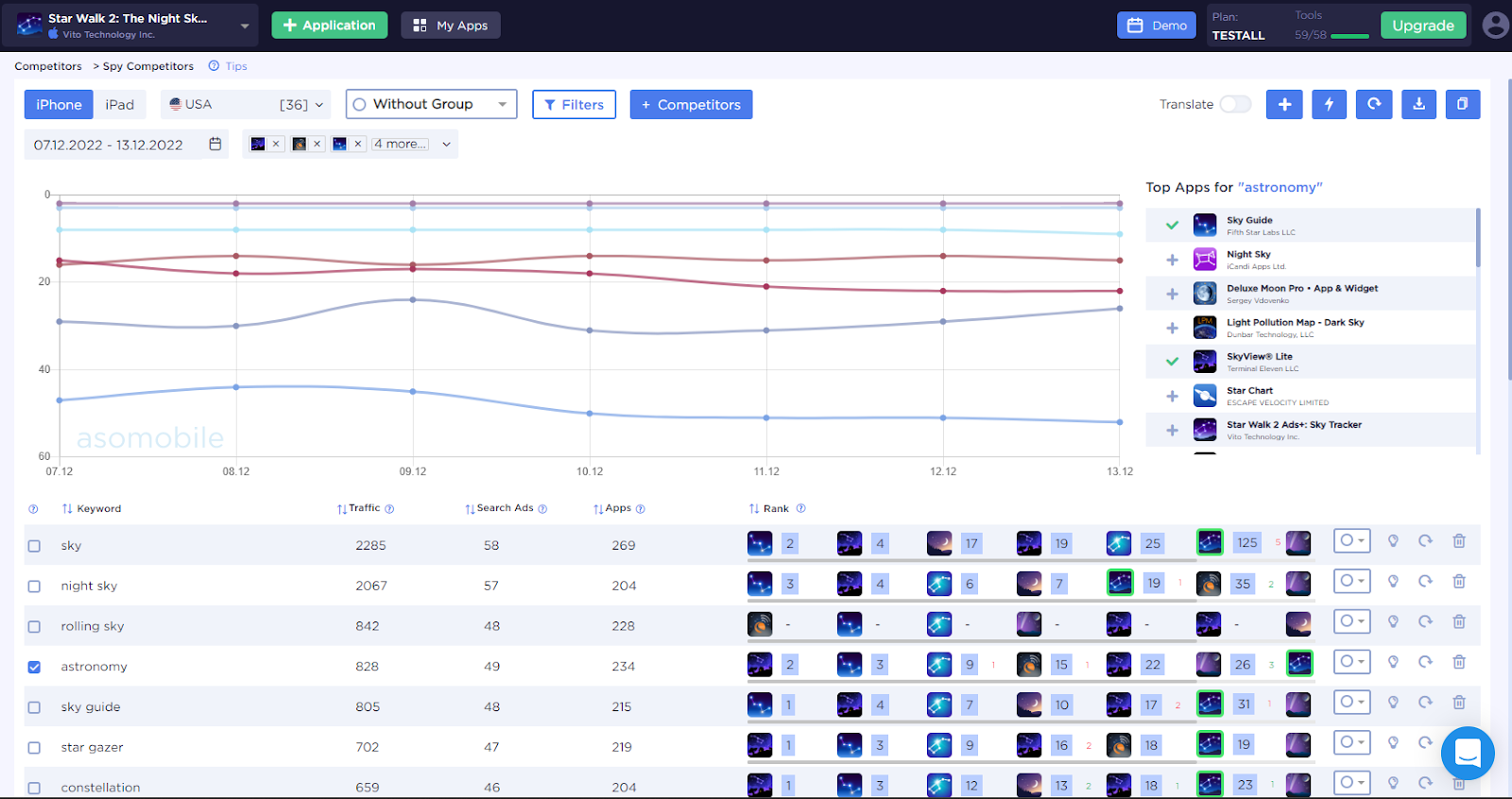Sort table by Traffic column
The height and width of the screenshot is (799, 1512).
358,508
